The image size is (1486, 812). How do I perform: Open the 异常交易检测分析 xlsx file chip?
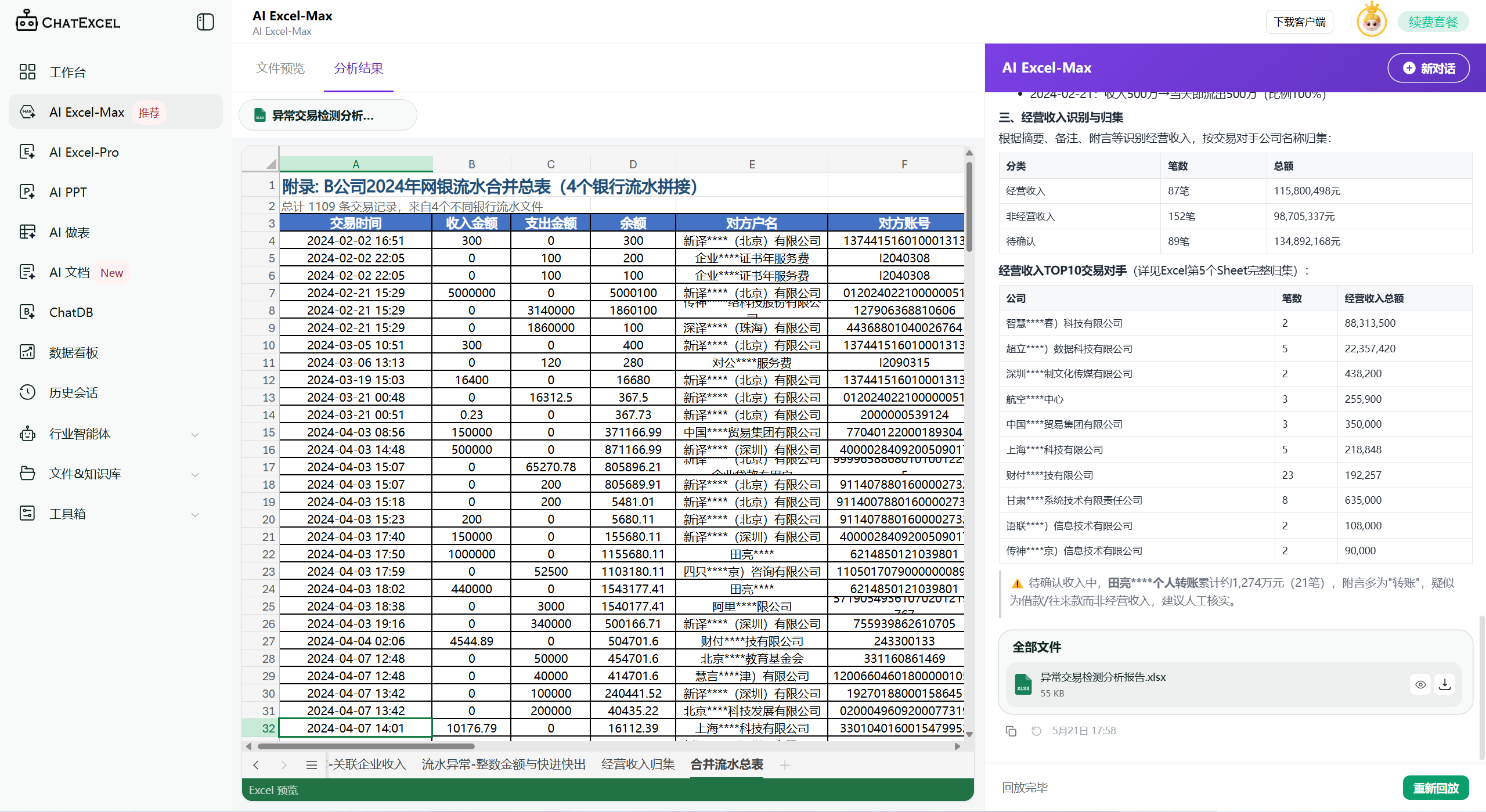(x=328, y=115)
